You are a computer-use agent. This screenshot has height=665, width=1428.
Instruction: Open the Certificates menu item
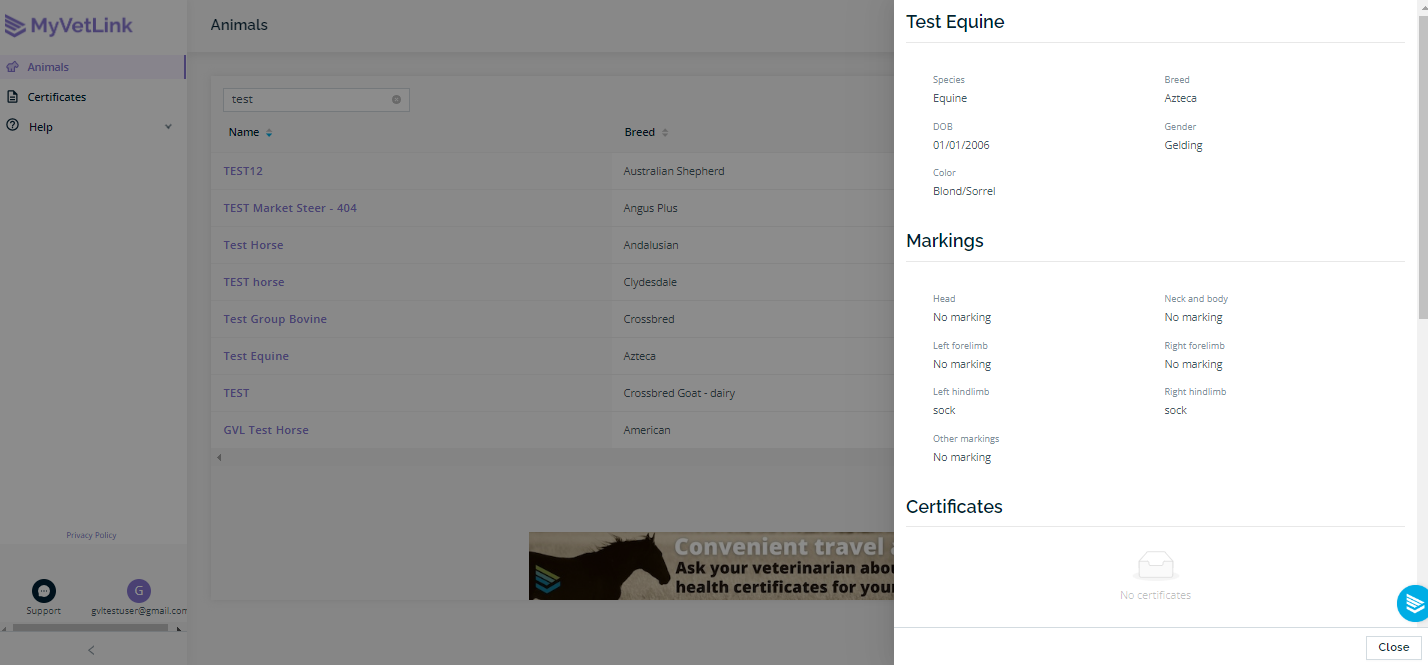click(57, 97)
